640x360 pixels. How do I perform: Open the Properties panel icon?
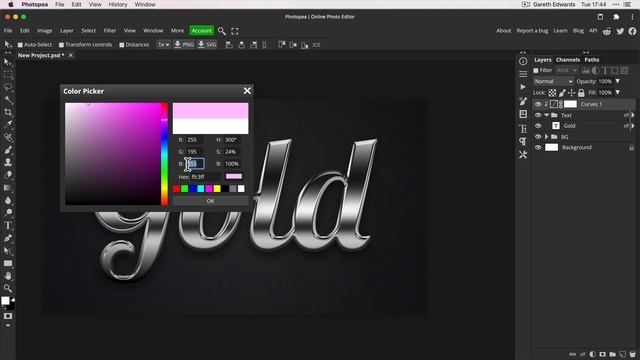[x=523, y=74]
